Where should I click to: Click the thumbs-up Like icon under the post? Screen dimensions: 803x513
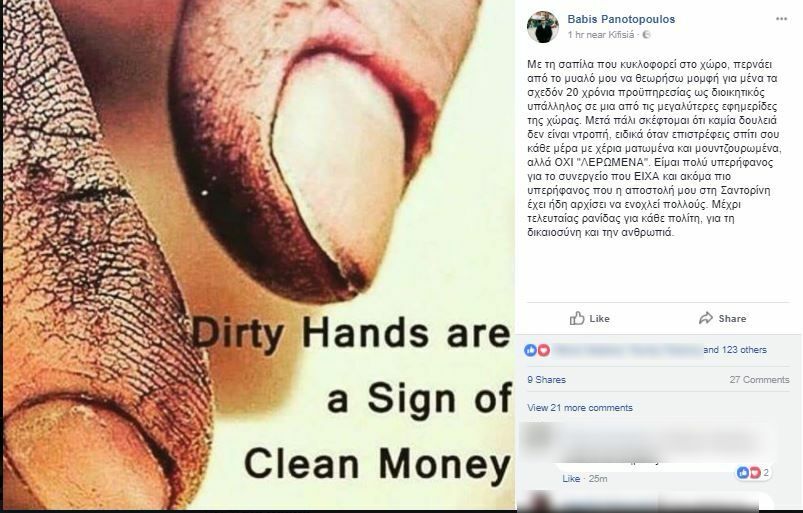tap(577, 318)
